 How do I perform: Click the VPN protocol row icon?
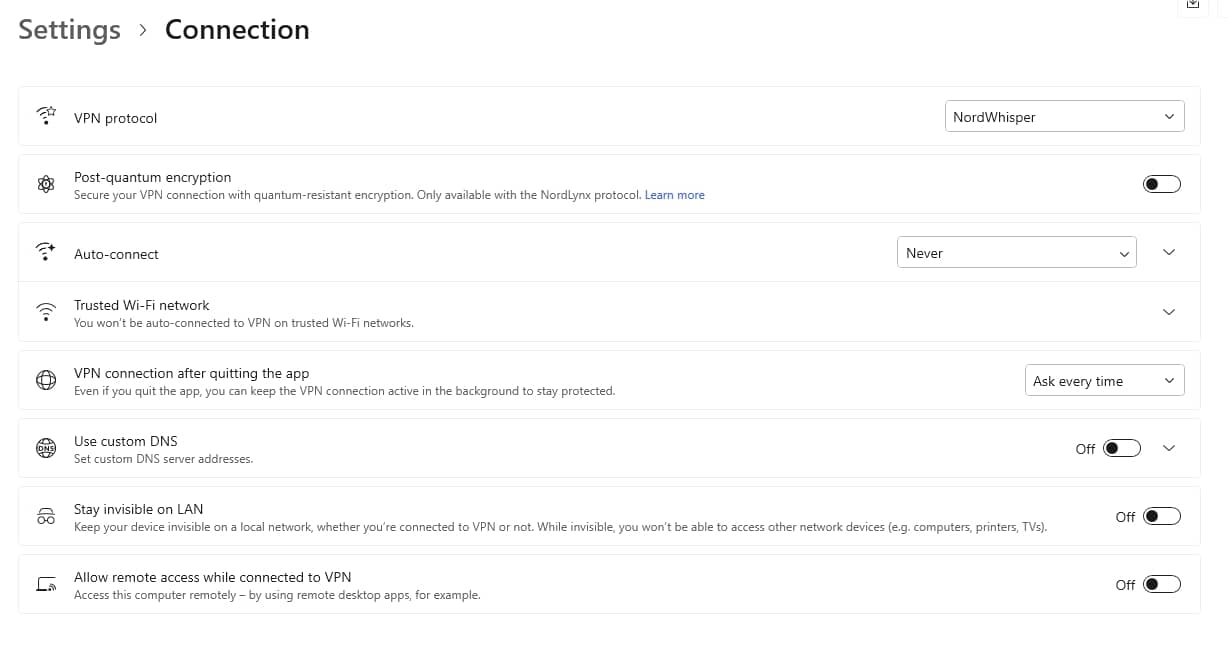tap(46, 116)
